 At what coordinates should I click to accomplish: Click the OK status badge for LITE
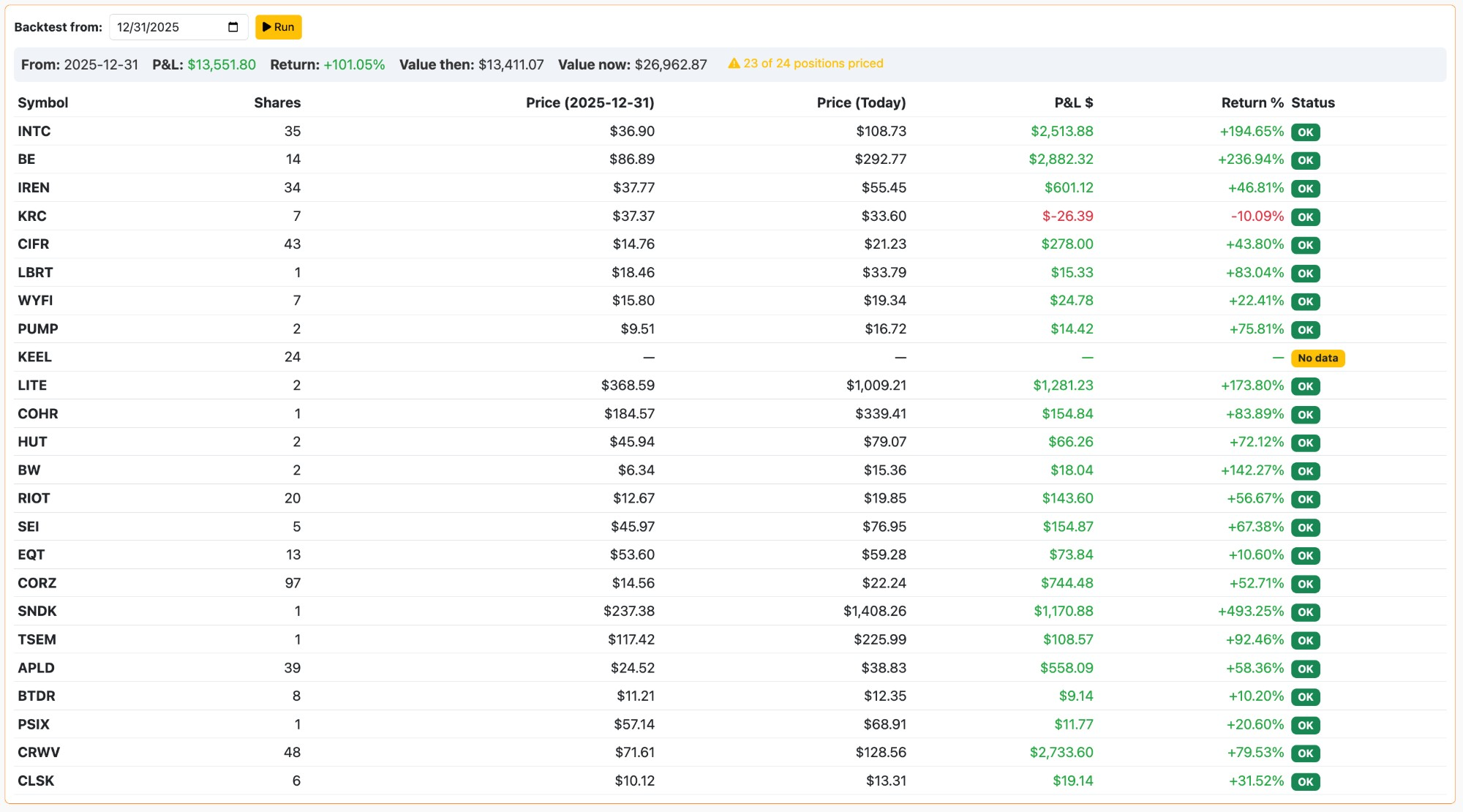[1306, 386]
